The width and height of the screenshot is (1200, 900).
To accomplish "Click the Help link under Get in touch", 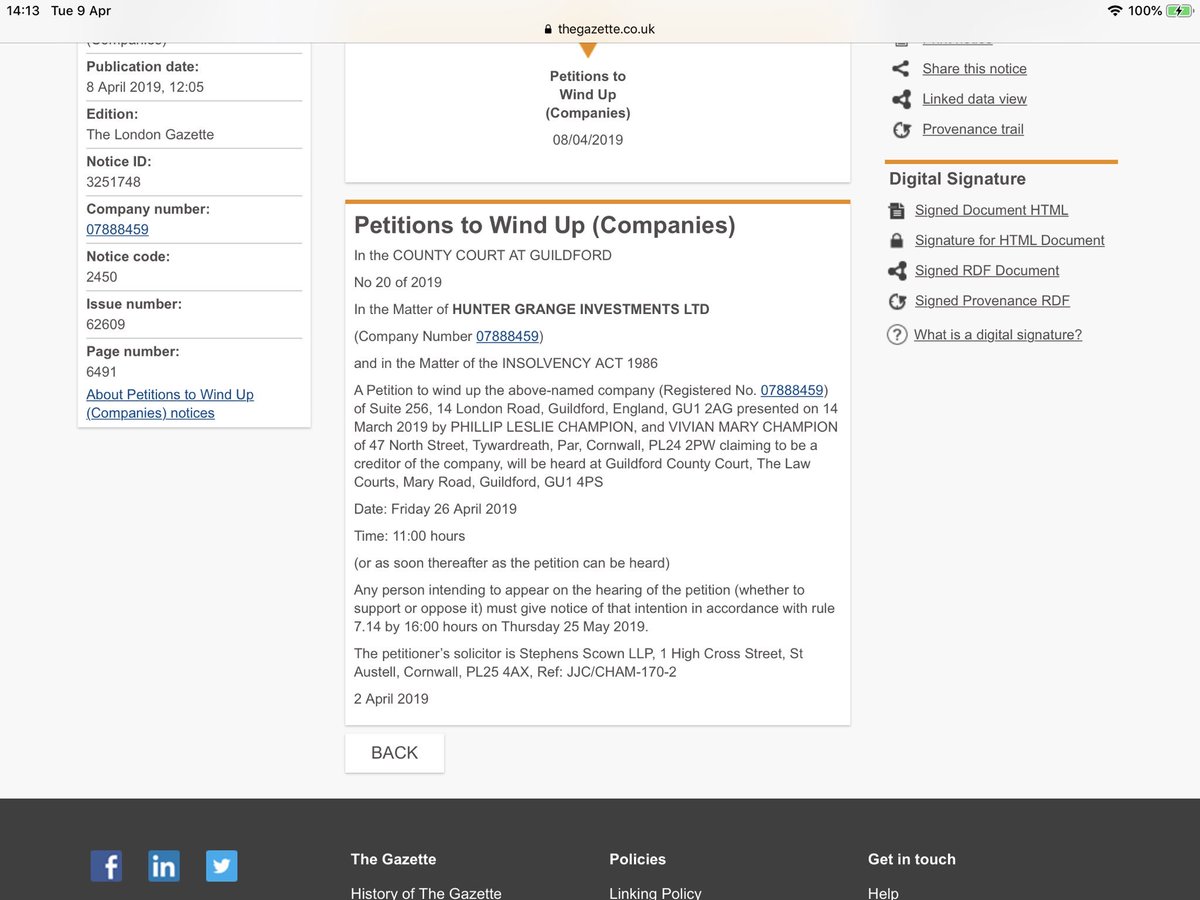I will point(882,893).
